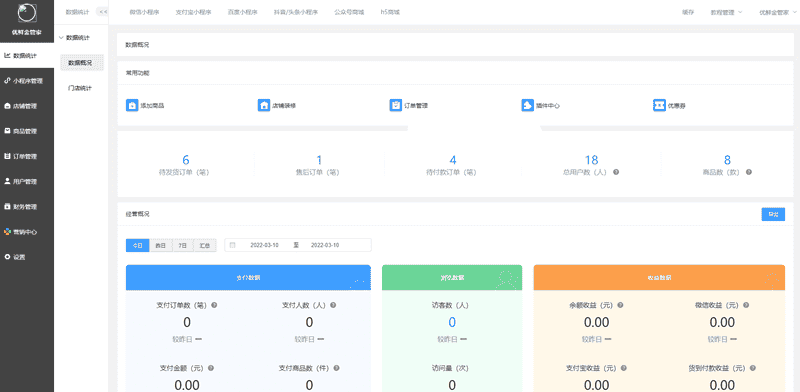This screenshot has height=392, width=800.
Task: Collapse the submenu with the << button
Action: click(x=102, y=12)
